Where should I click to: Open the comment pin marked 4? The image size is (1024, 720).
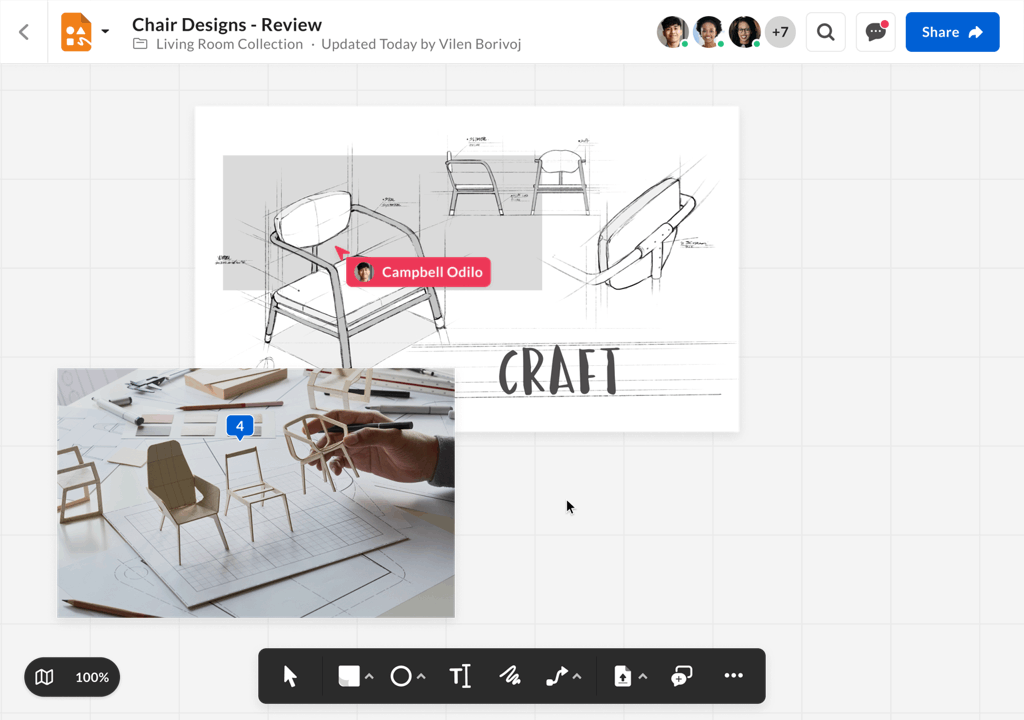240,427
